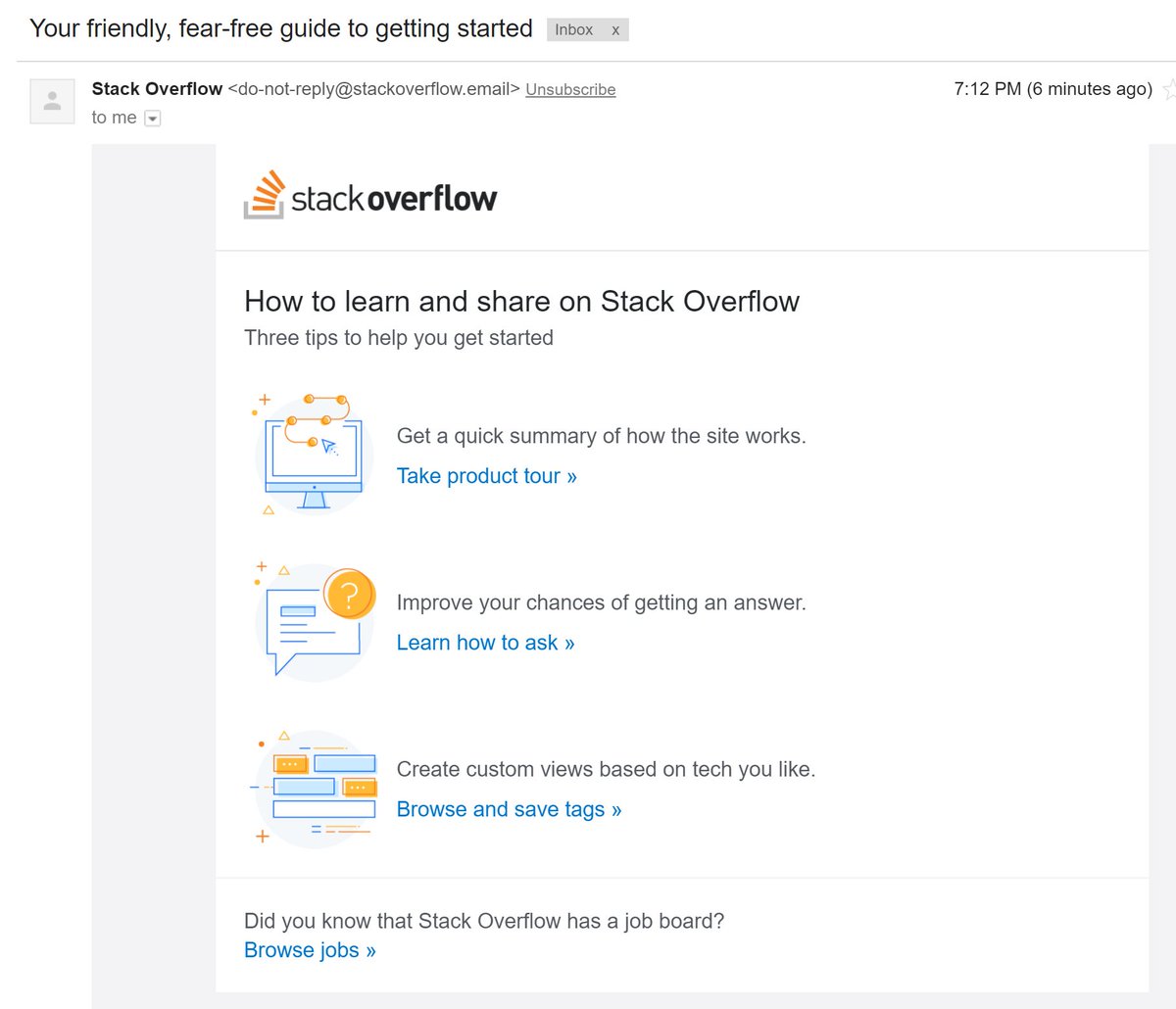The width and height of the screenshot is (1176, 1009).
Task: Click the question mark speech bubble illustration
Action: 314,620
